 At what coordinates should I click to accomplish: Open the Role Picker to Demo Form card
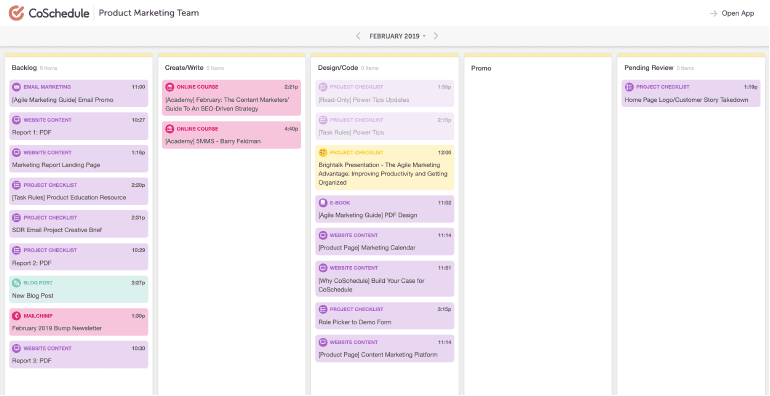coord(385,316)
